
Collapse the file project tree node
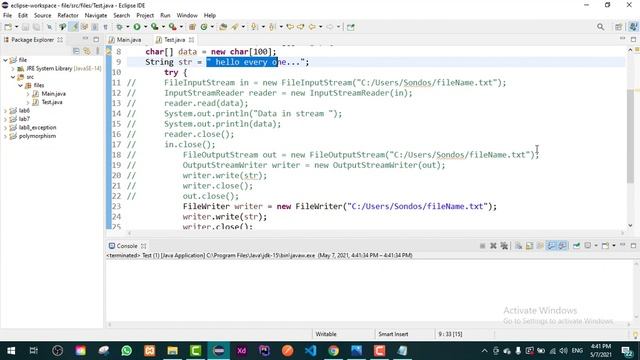[x=5, y=60]
